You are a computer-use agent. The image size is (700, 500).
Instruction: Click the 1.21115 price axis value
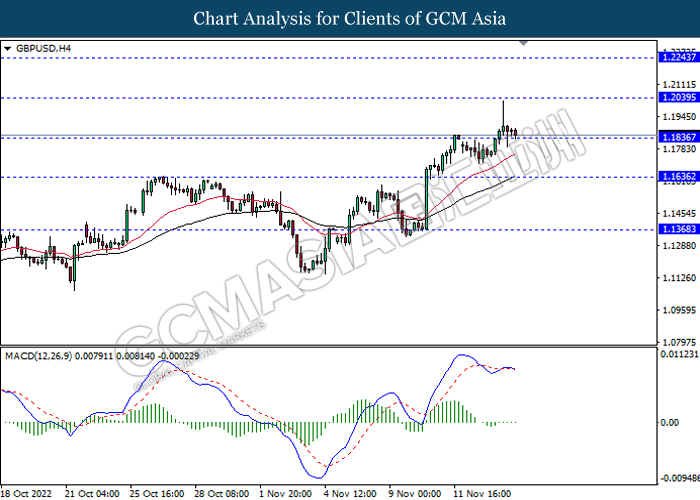click(x=679, y=84)
